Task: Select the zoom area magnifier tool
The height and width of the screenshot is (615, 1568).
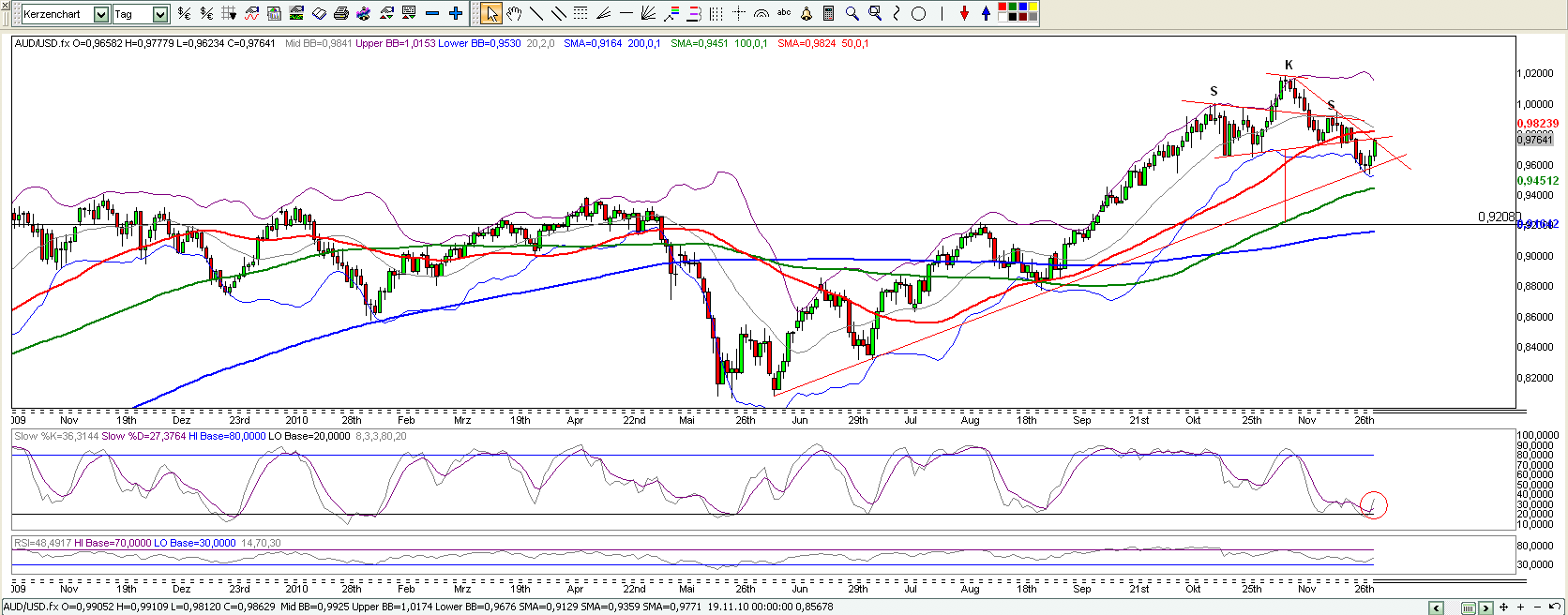Action: coord(875,13)
